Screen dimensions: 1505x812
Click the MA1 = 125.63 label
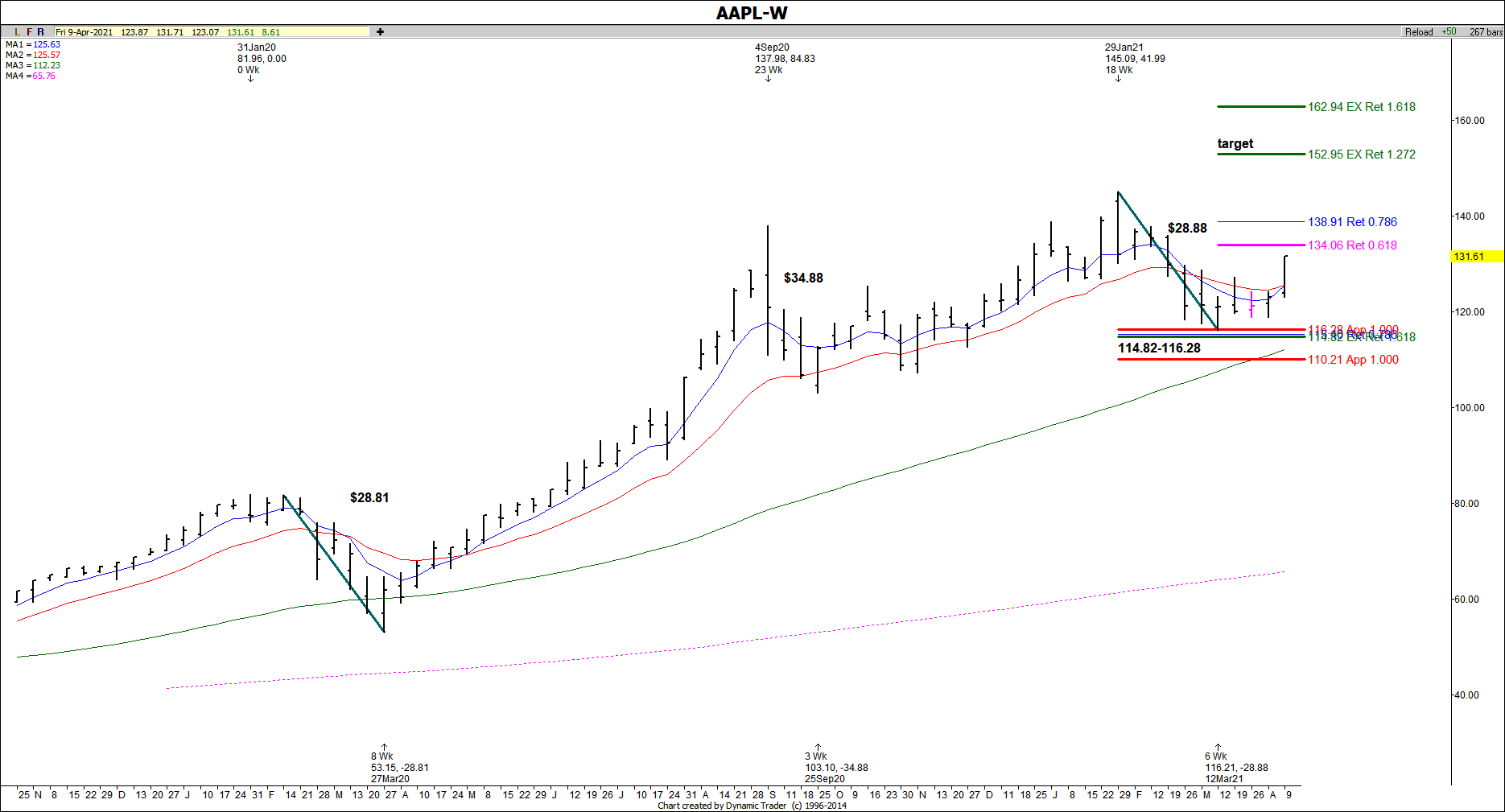(x=33, y=44)
